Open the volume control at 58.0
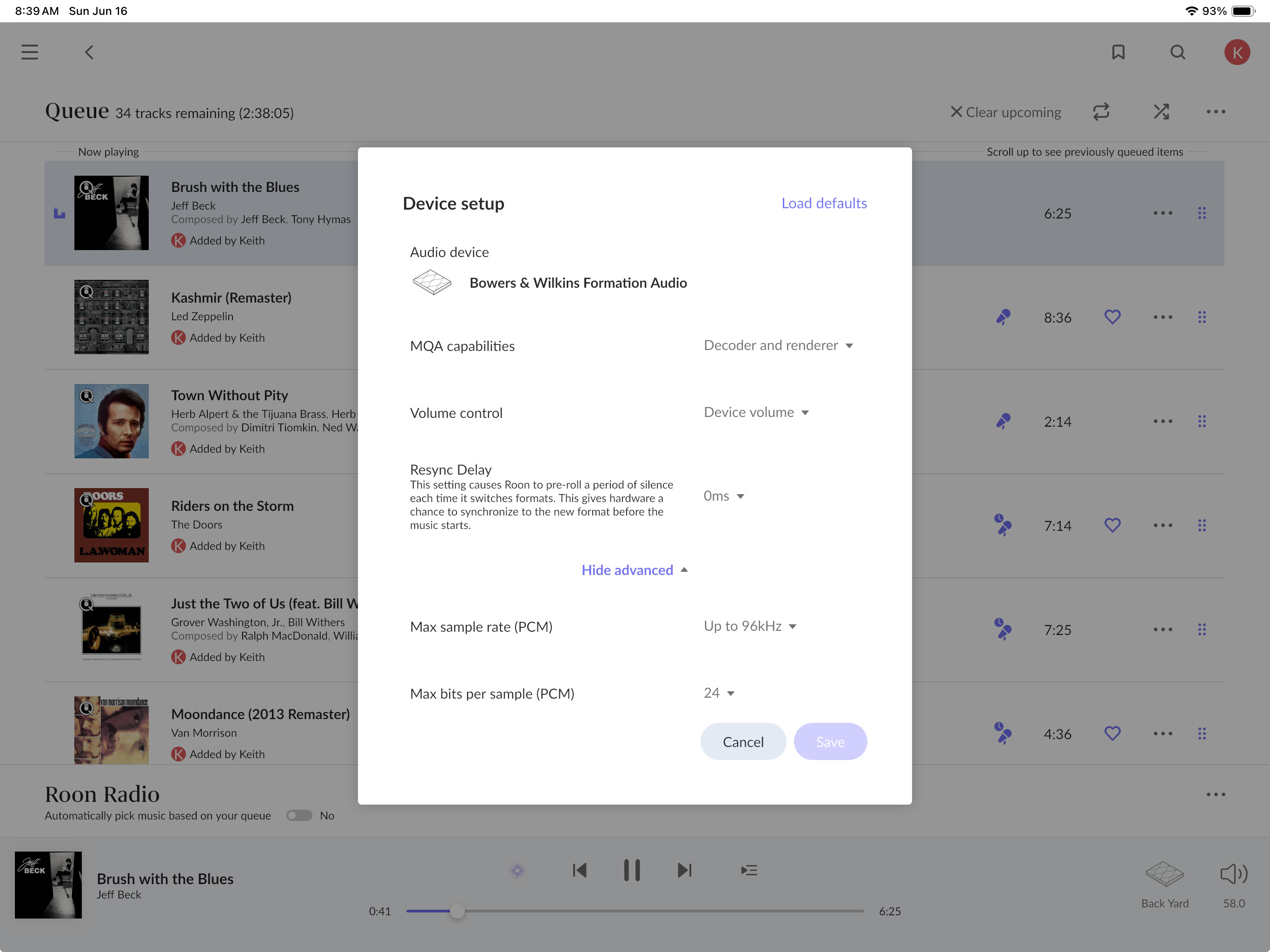 click(x=1233, y=885)
